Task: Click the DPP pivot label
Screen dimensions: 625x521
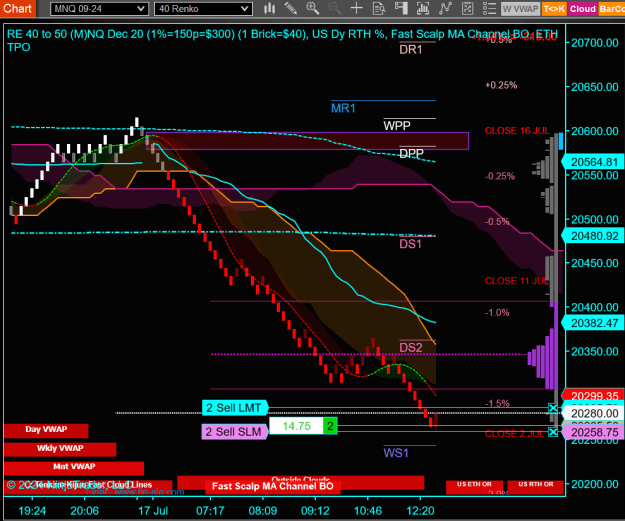Action: pos(411,153)
